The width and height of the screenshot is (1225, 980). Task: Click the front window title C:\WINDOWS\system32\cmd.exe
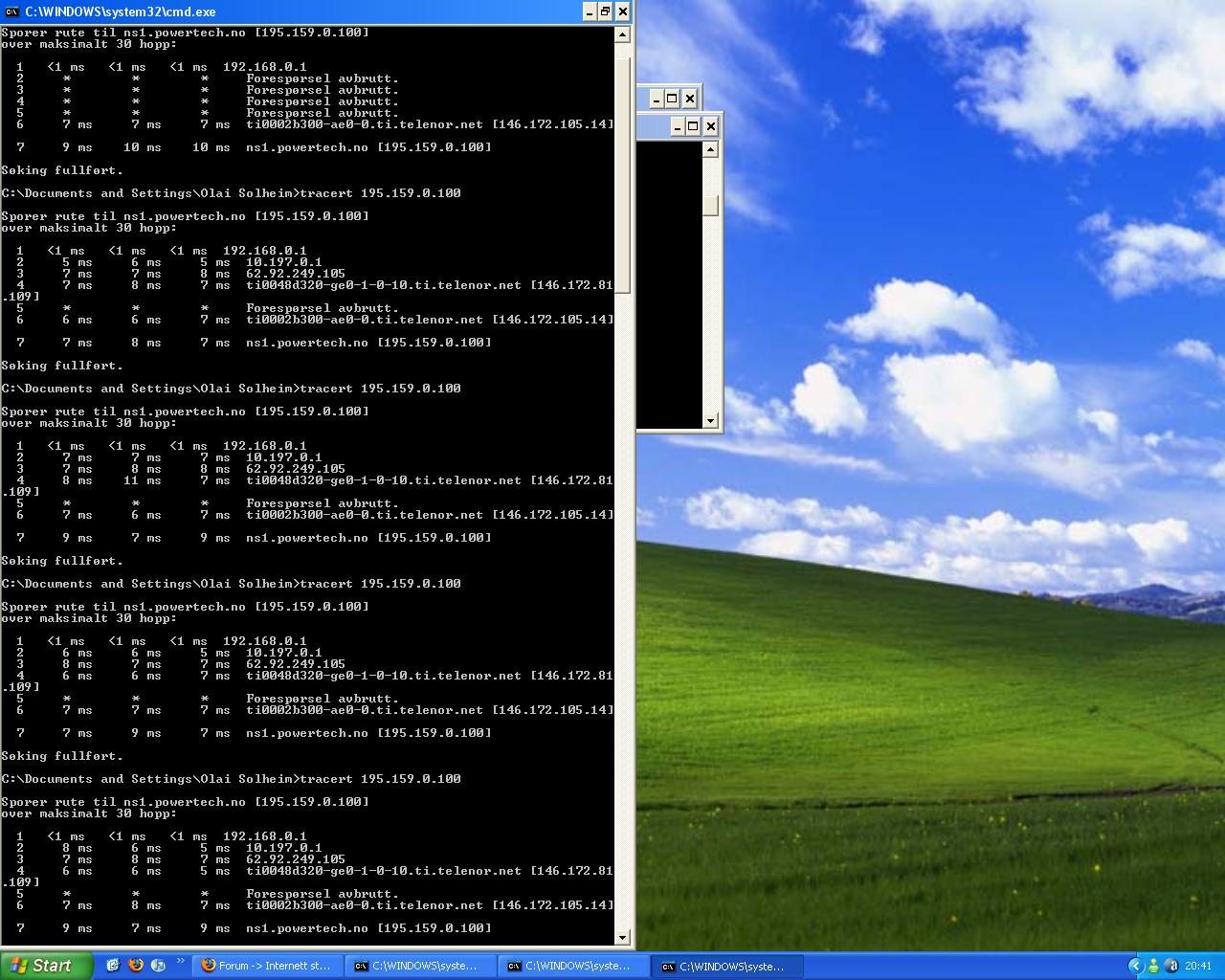[121, 11]
